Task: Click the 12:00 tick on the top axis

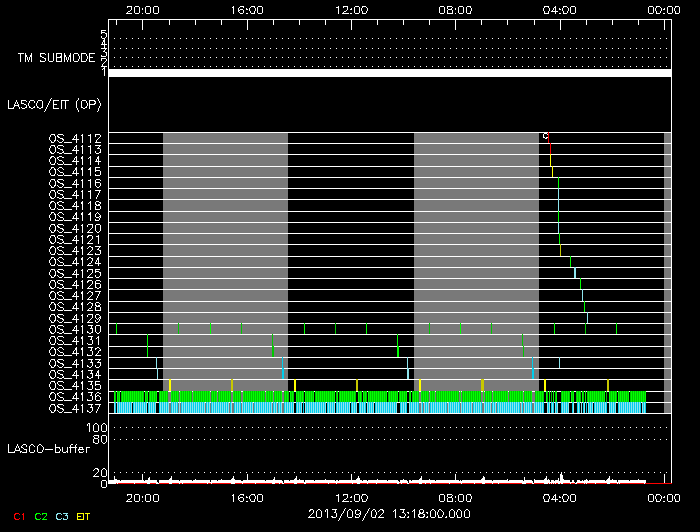Action: pyautogui.click(x=351, y=9)
